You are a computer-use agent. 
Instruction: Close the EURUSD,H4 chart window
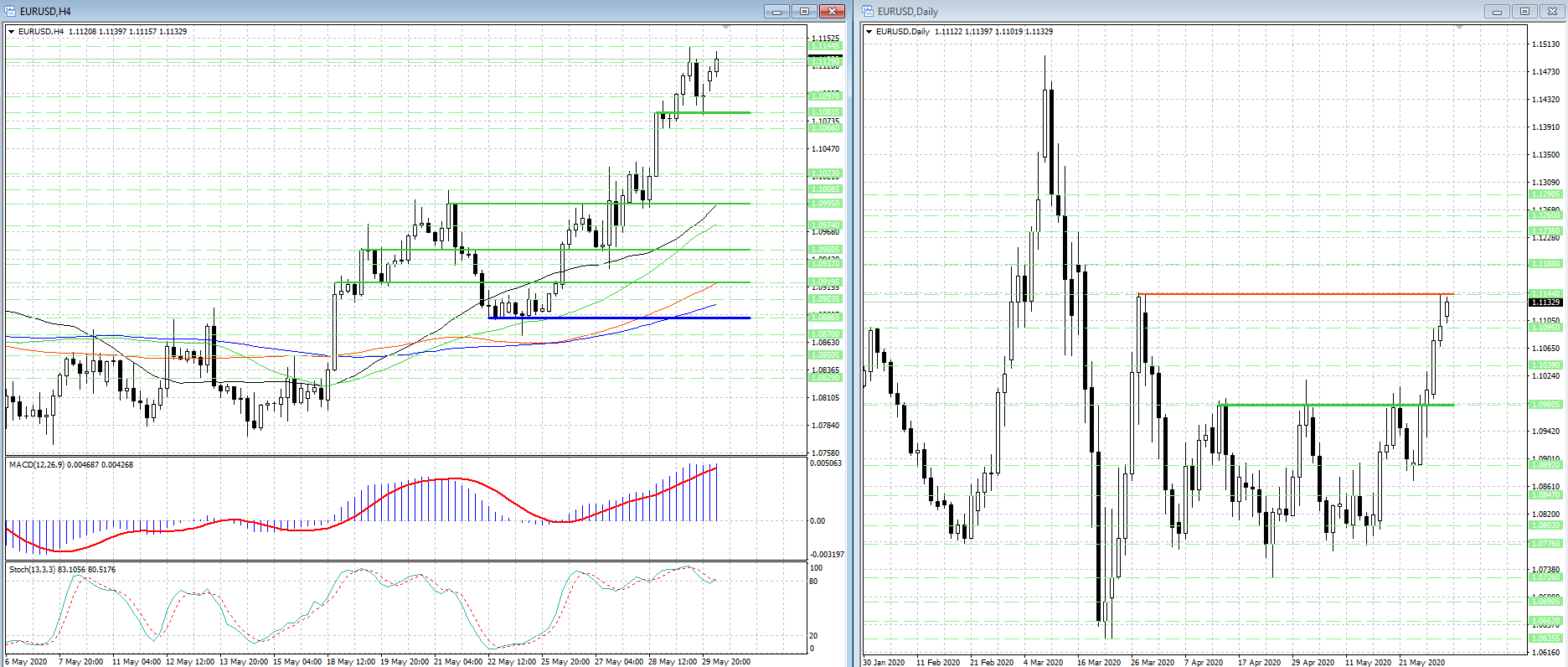[832, 11]
